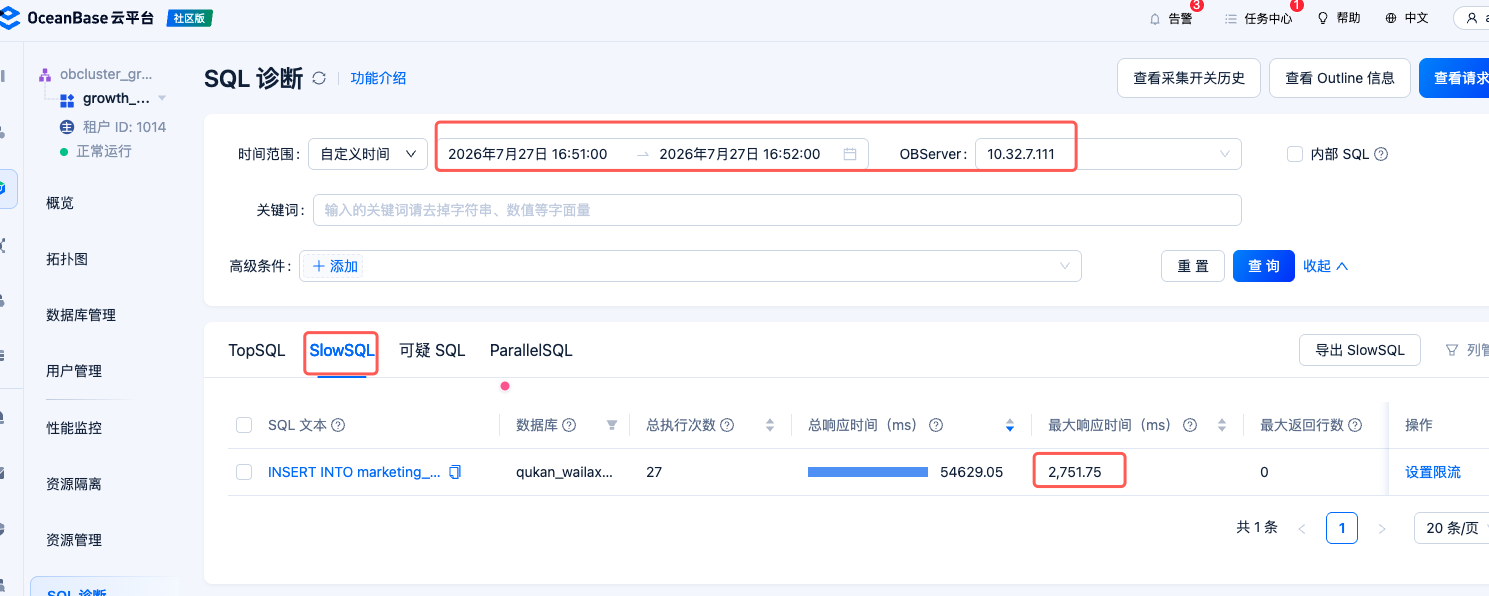Open 性能监控 in the sidebar

point(74,428)
